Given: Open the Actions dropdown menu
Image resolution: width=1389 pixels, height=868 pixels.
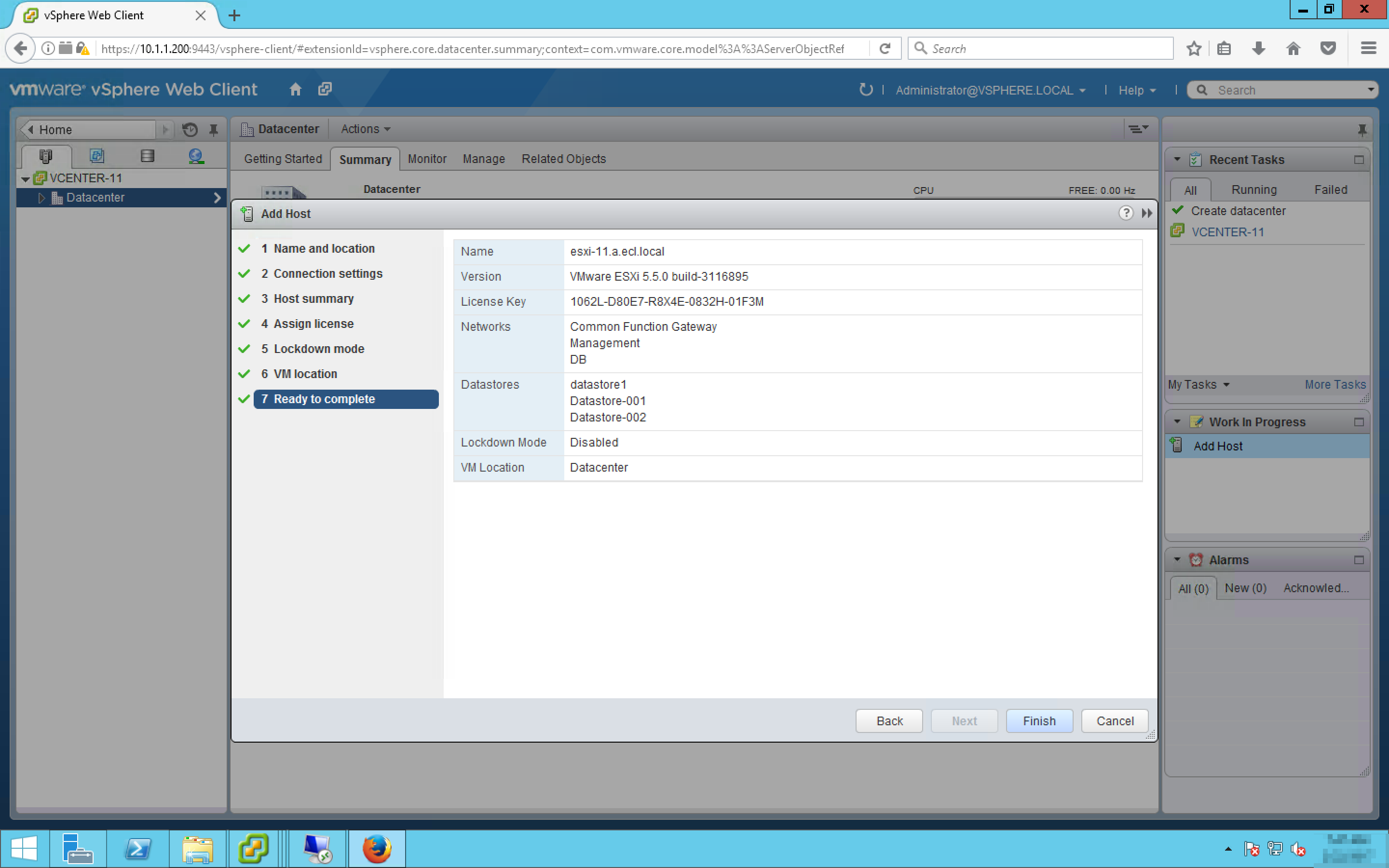Looking at the screenshot, I should 365,129.
